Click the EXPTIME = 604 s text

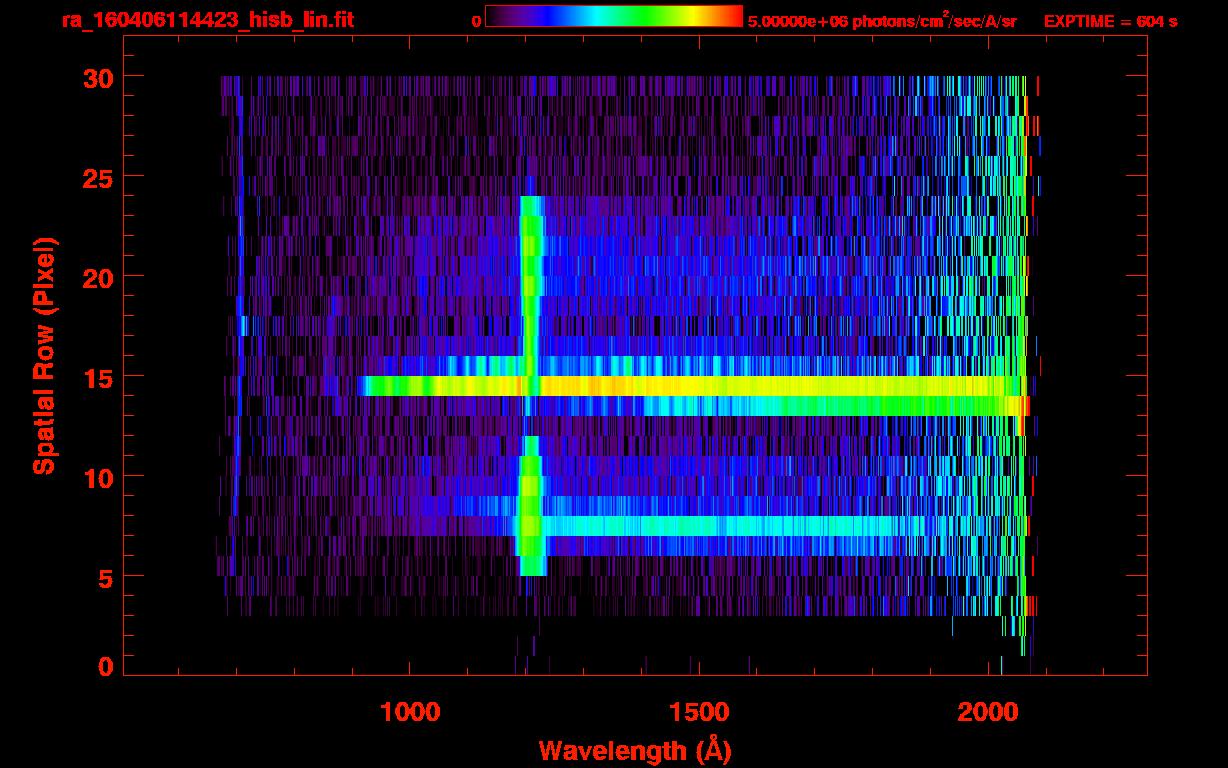click(x=1110, y=21)
